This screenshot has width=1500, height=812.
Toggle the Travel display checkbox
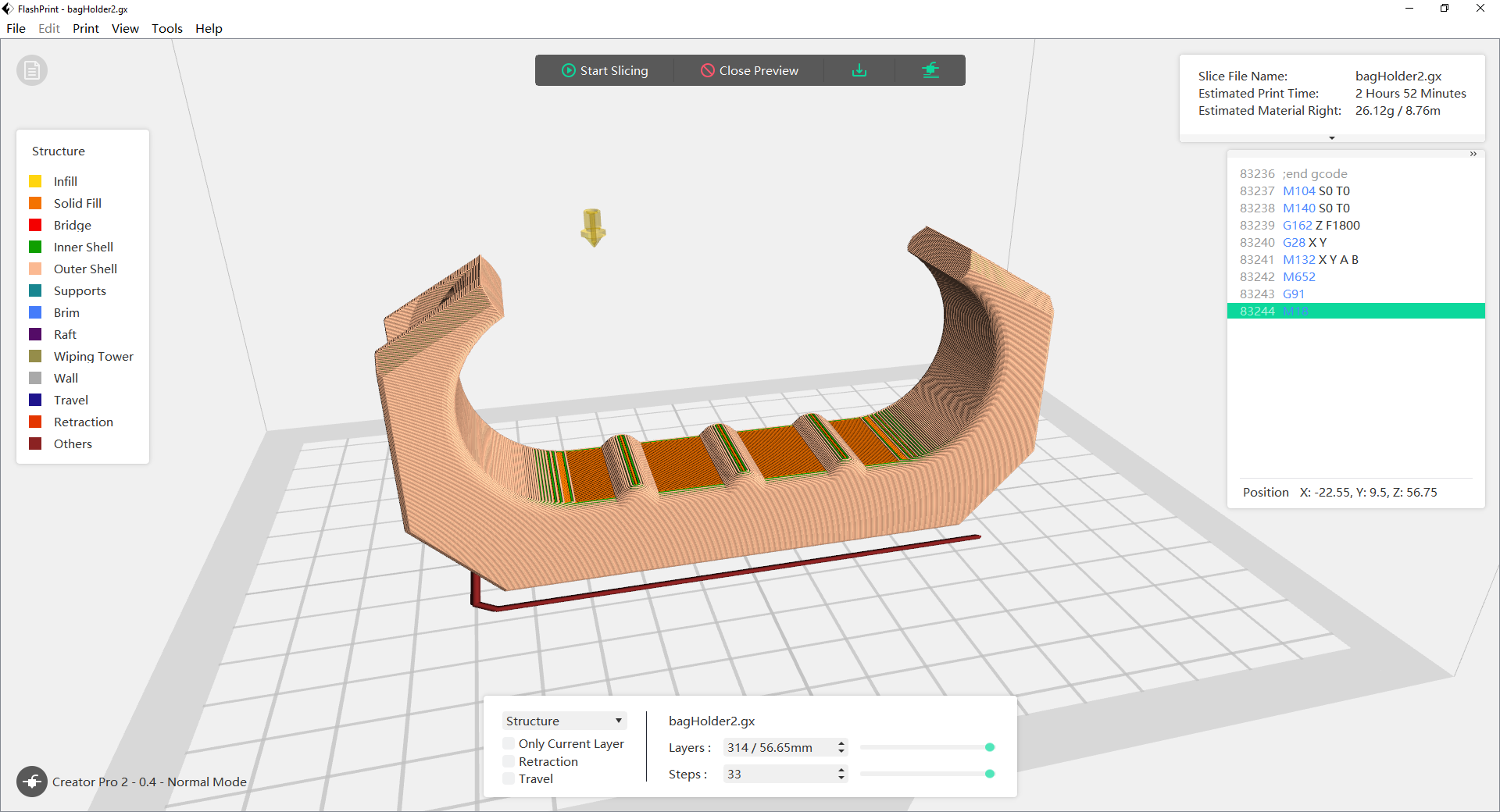pyautogui.click(x=509, y=778)
